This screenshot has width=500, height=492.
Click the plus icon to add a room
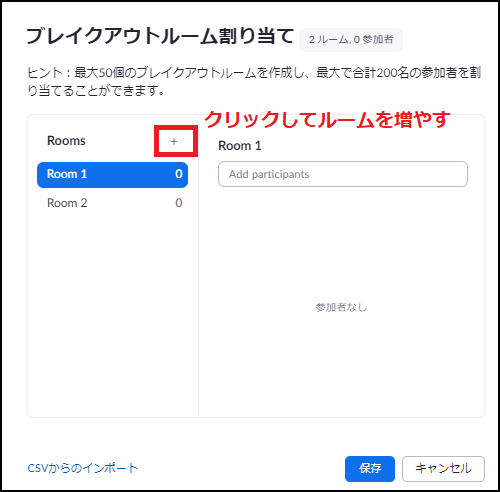(174, 142)
